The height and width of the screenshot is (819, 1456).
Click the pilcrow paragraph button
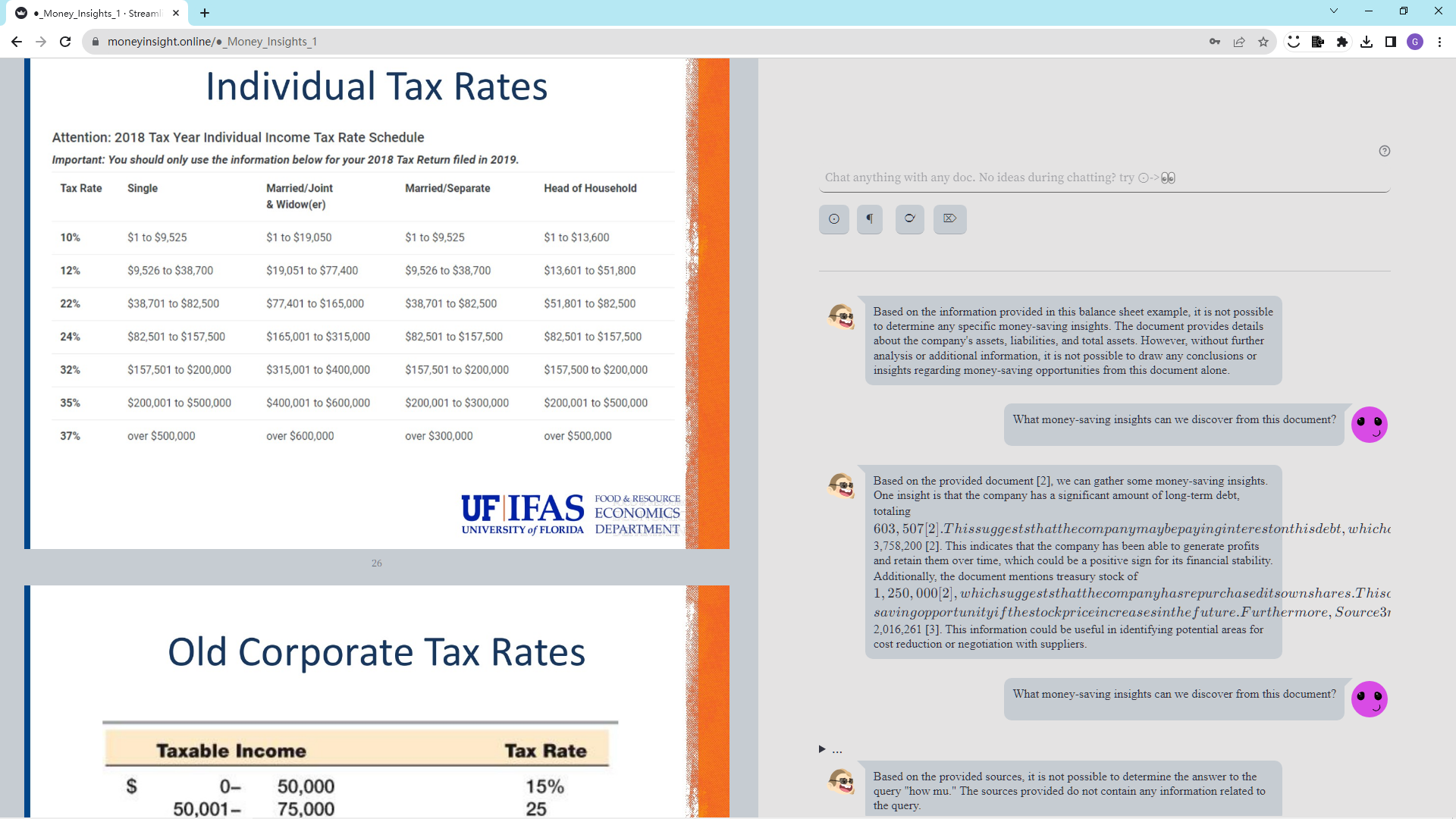pos(870,219)
